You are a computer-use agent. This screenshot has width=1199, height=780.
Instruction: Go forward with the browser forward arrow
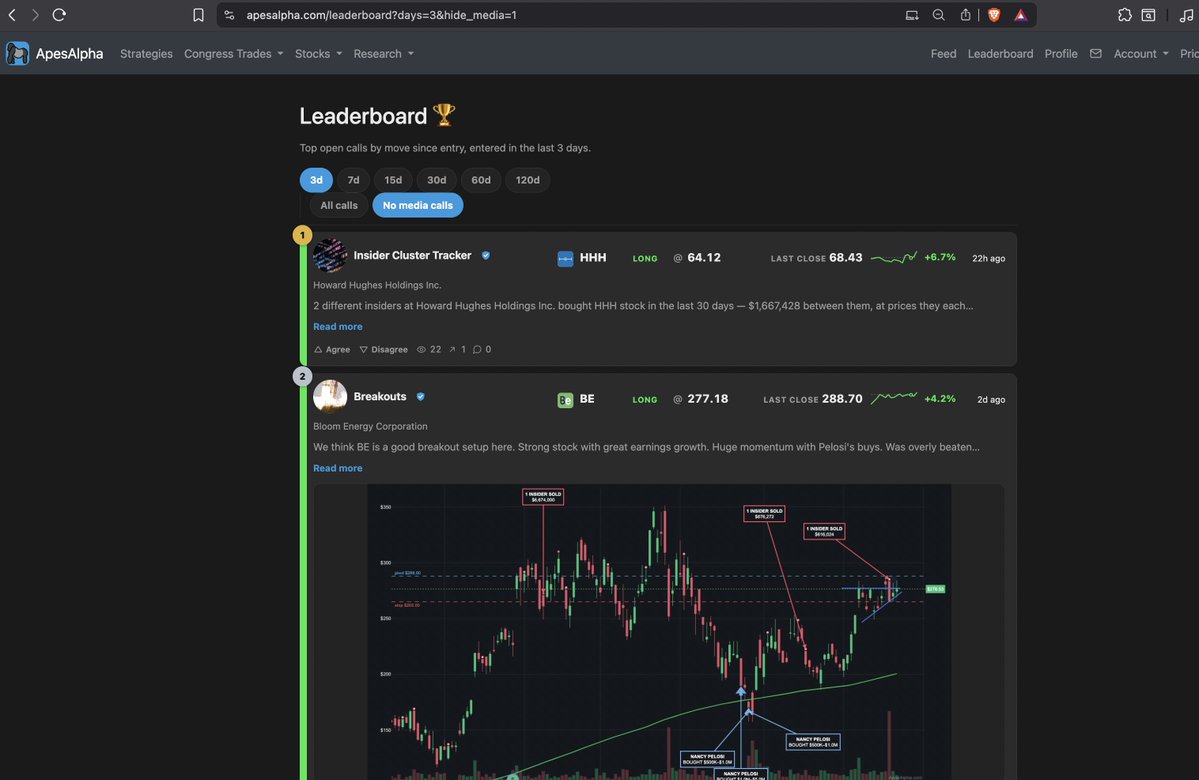35,15
